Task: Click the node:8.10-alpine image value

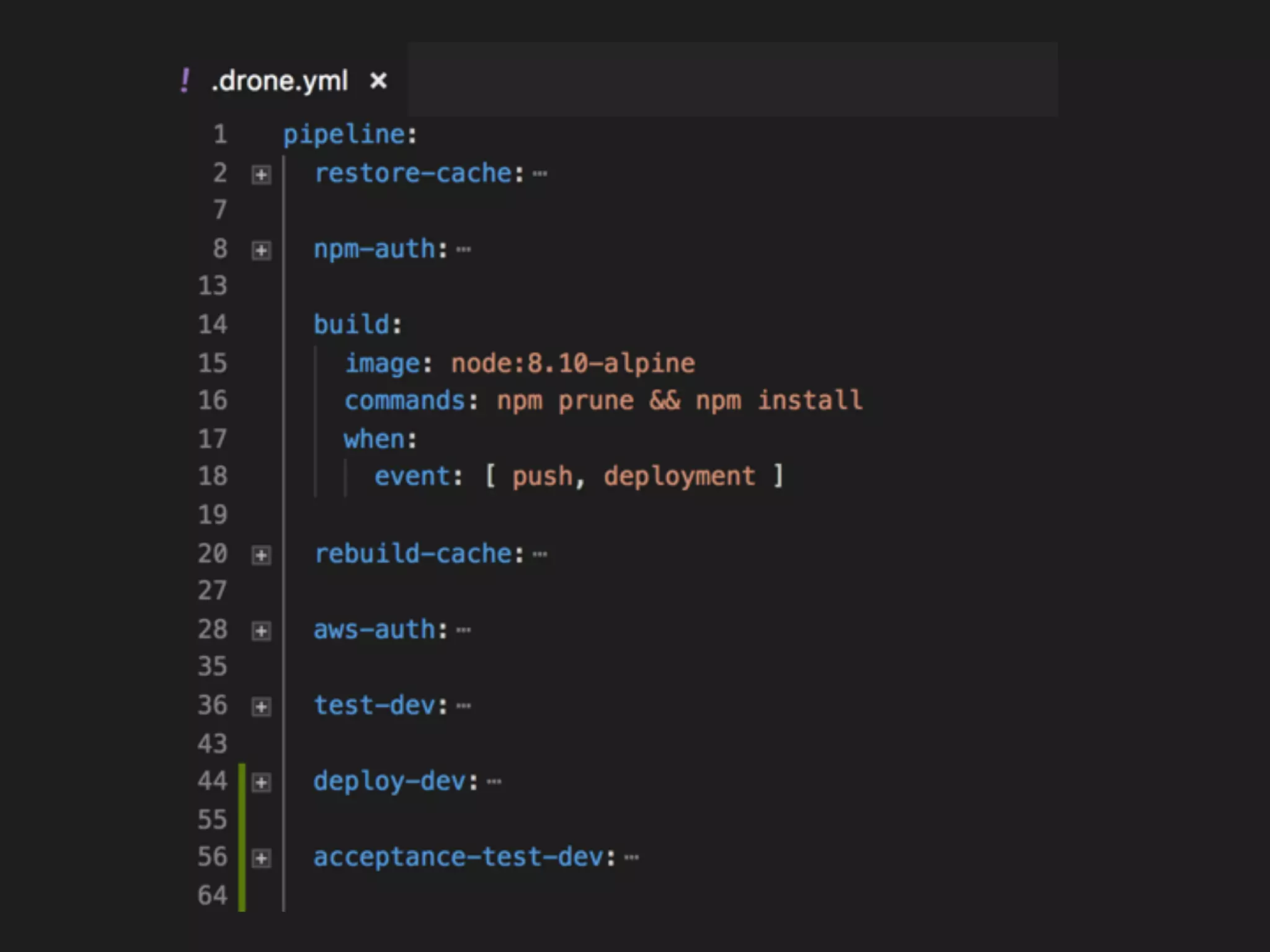Action: tap(572, 363)
